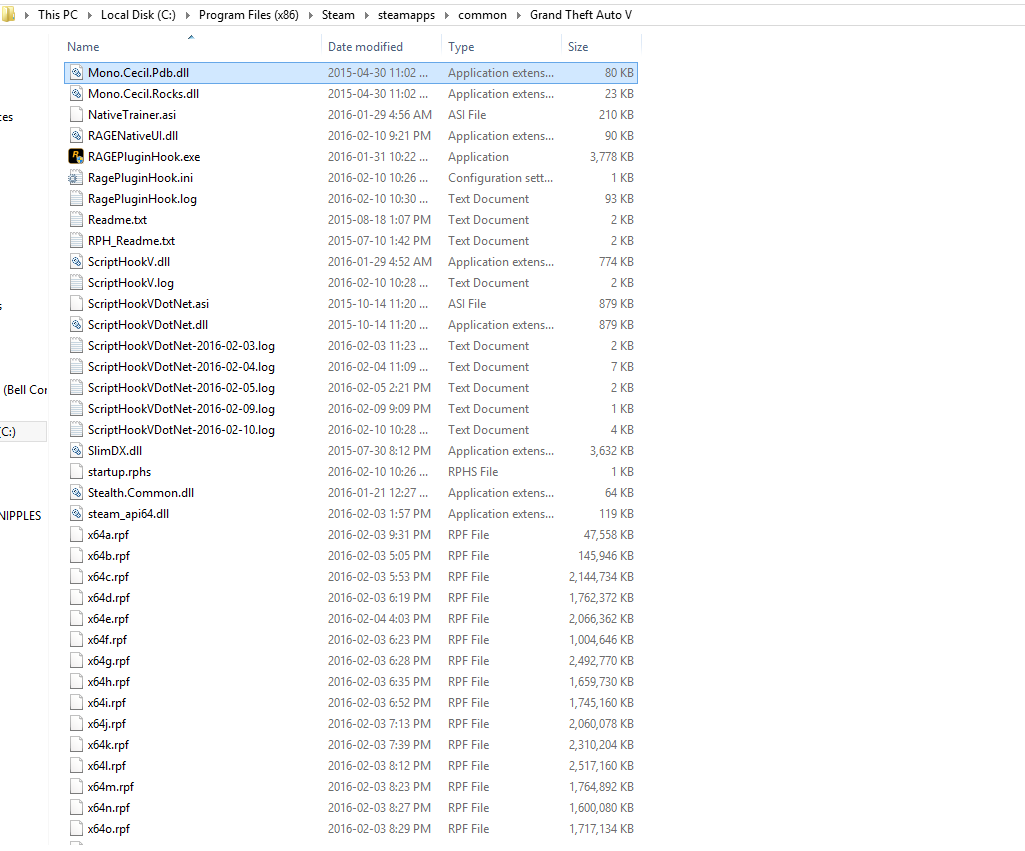The height and width of the screenshot is (851, 1025).
Task: Select the x64i.rpf file name
Action: 107,703
